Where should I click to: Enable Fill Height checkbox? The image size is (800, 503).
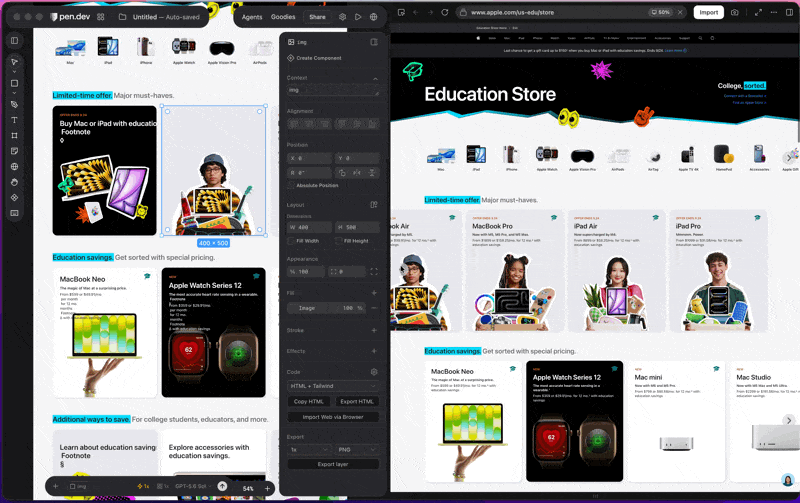338,241
